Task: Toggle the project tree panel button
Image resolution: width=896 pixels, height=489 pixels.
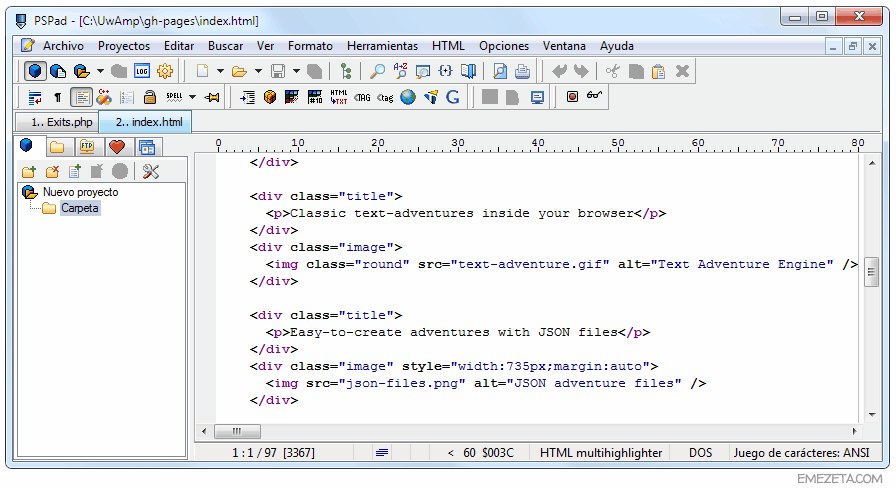Action: pyautogui.click(x=35, y=71)
